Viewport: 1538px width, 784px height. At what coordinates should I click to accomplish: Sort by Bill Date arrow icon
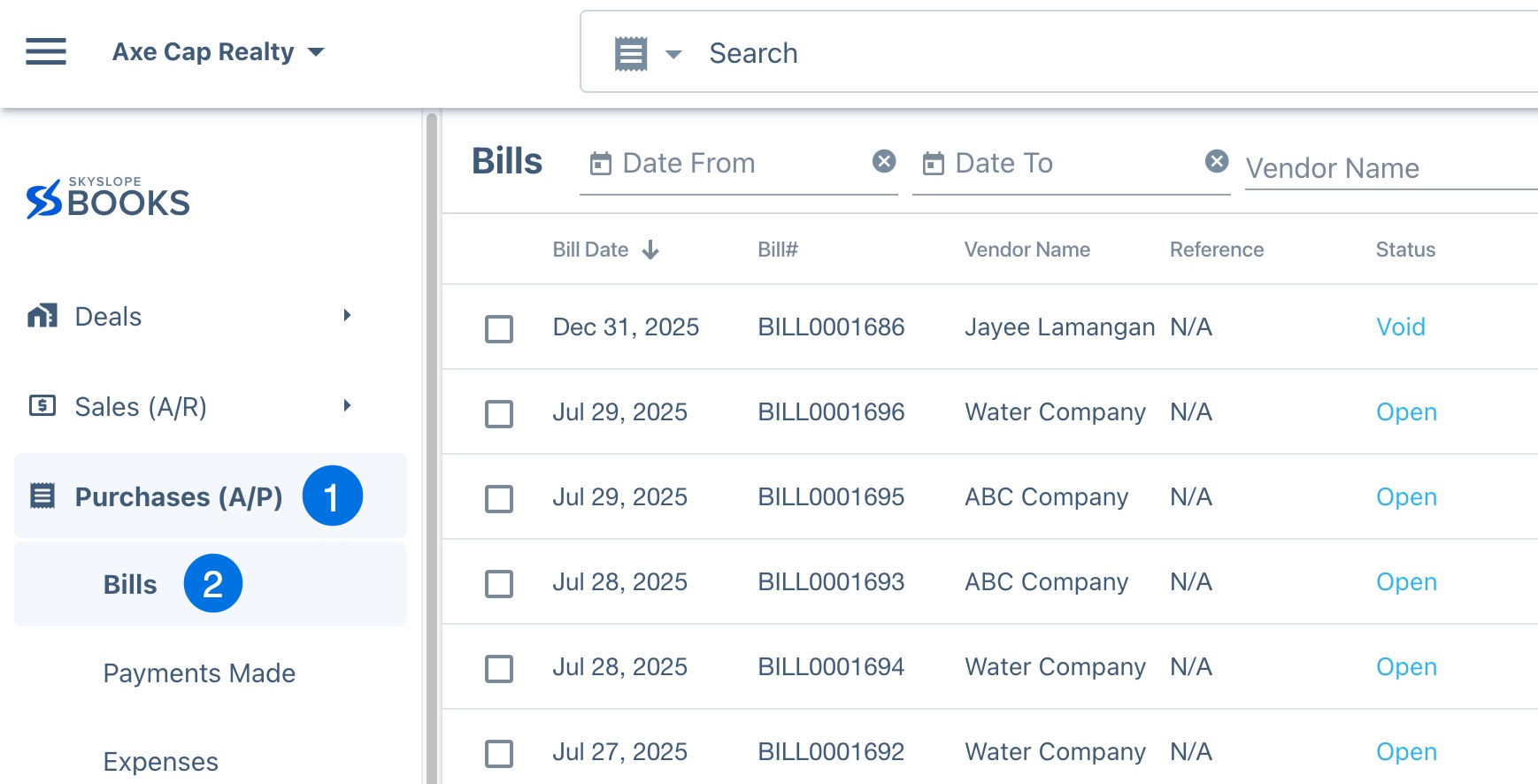click(650, 250)
